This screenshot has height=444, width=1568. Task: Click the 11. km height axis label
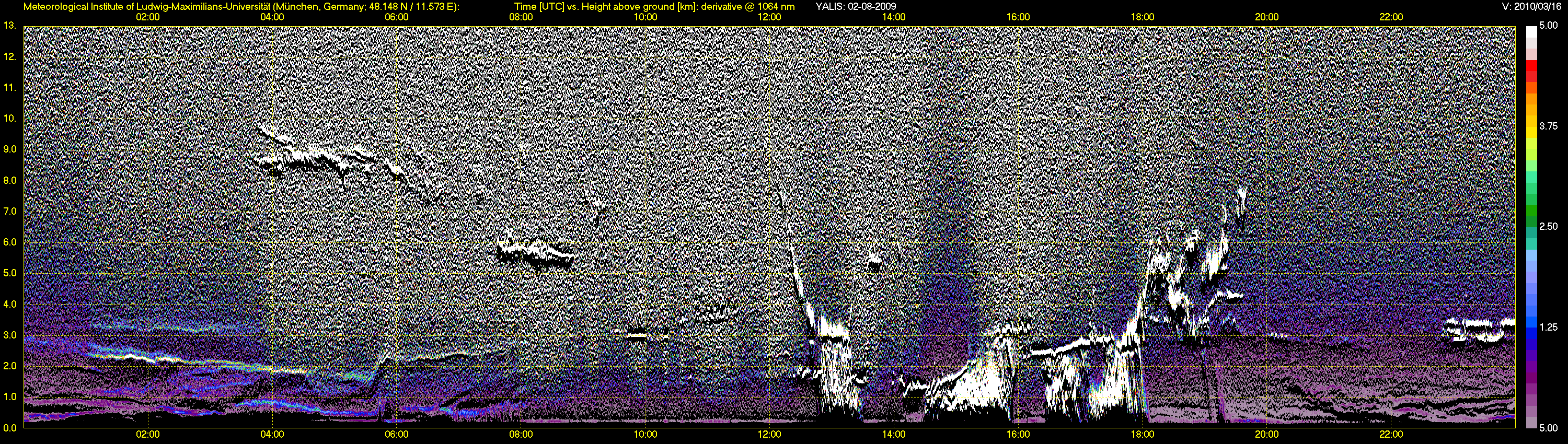[x=10, y=88]
